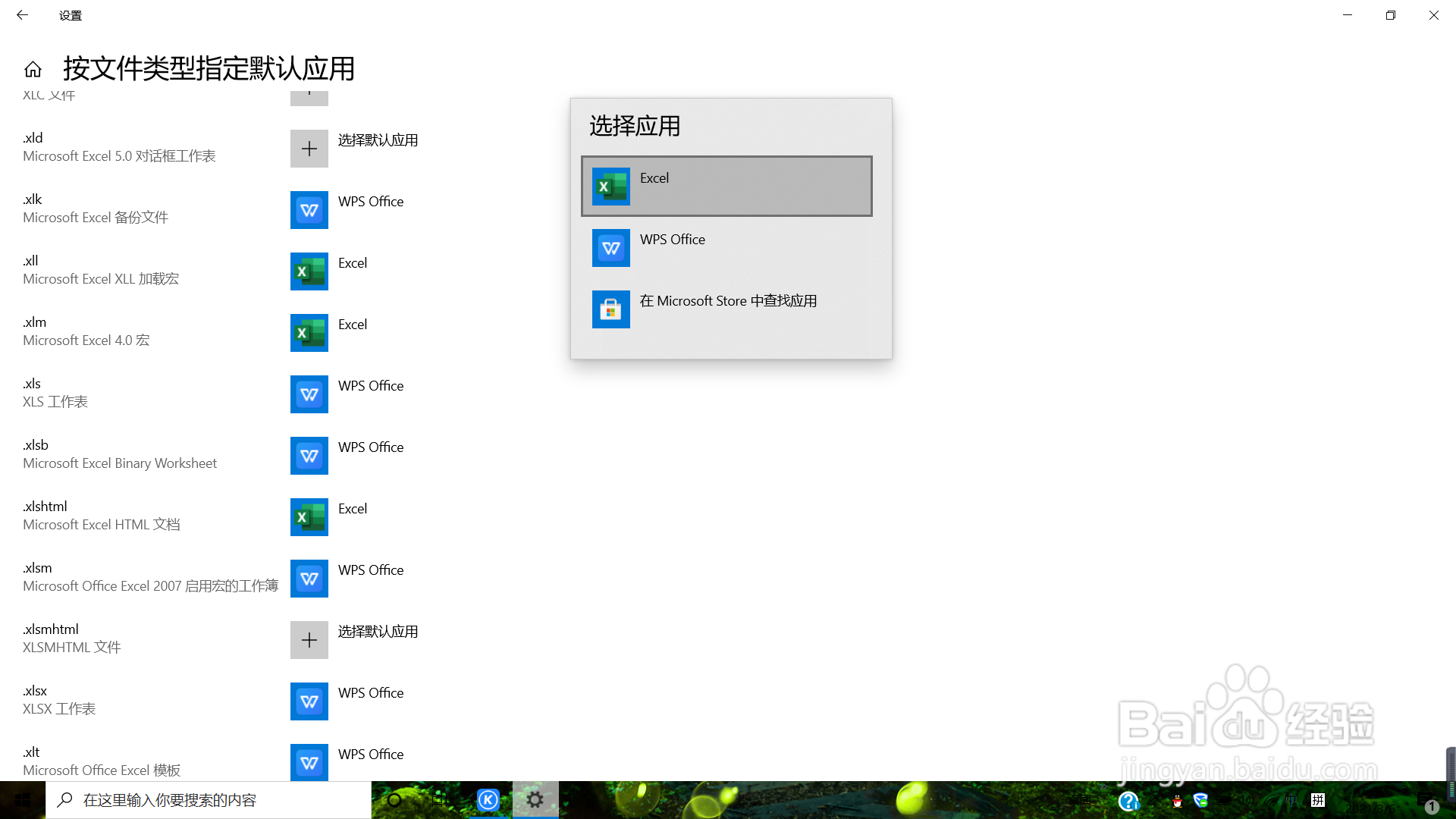Screen dimensions: 1456x819
Task: Go back with the arrow in the title bar
Action: click(22, 15)
